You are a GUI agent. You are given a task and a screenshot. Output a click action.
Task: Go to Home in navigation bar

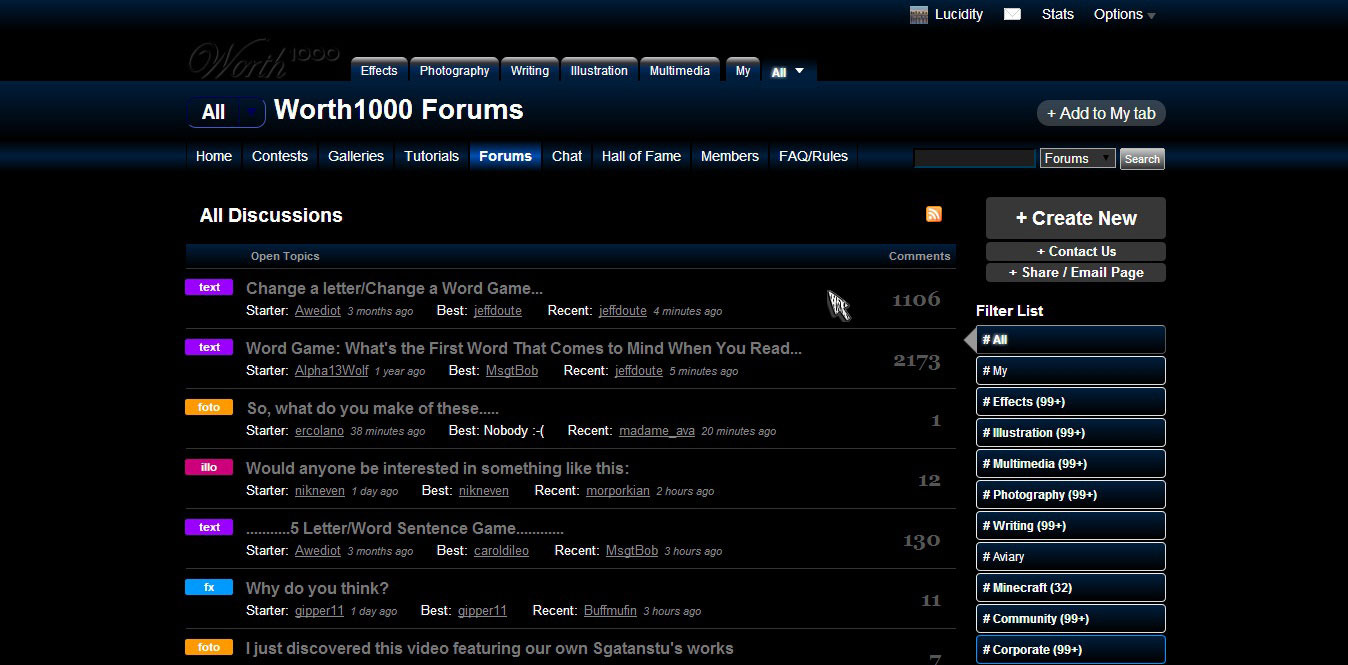click(214, 156)
